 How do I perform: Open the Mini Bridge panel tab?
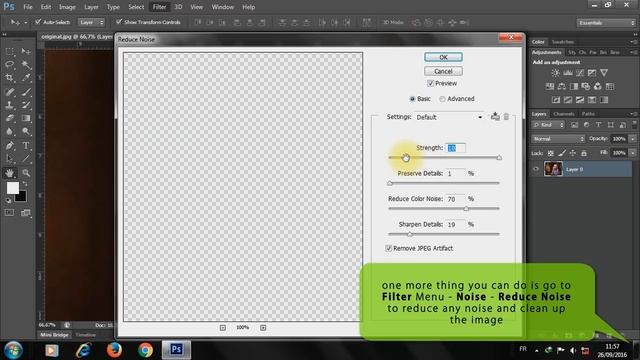(x=55, y=335)
